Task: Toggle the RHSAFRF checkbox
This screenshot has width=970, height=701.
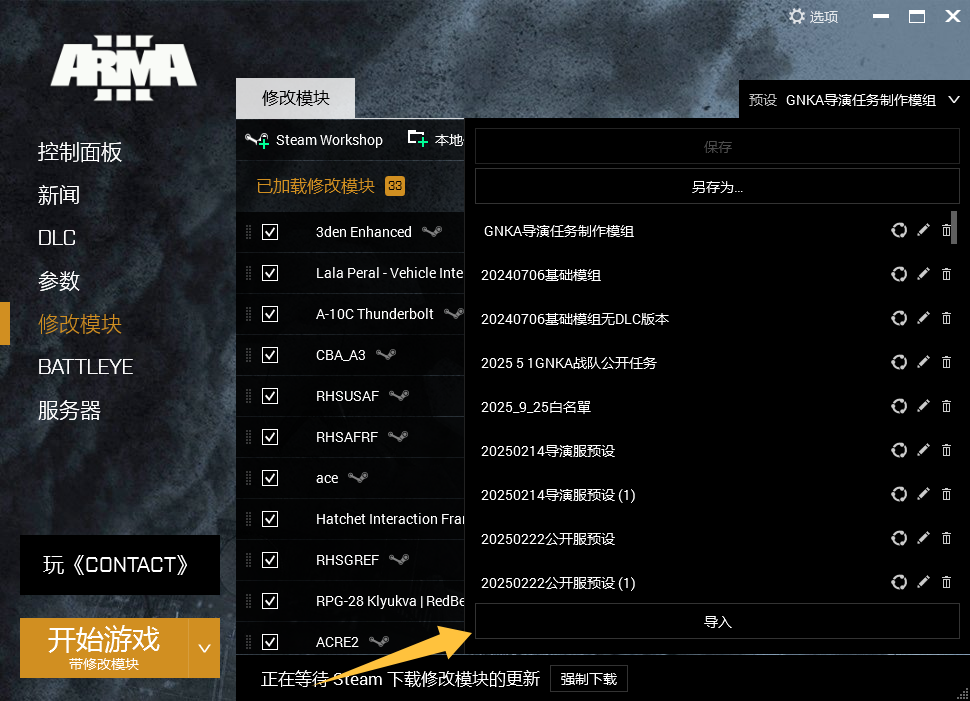Action: 270,437
